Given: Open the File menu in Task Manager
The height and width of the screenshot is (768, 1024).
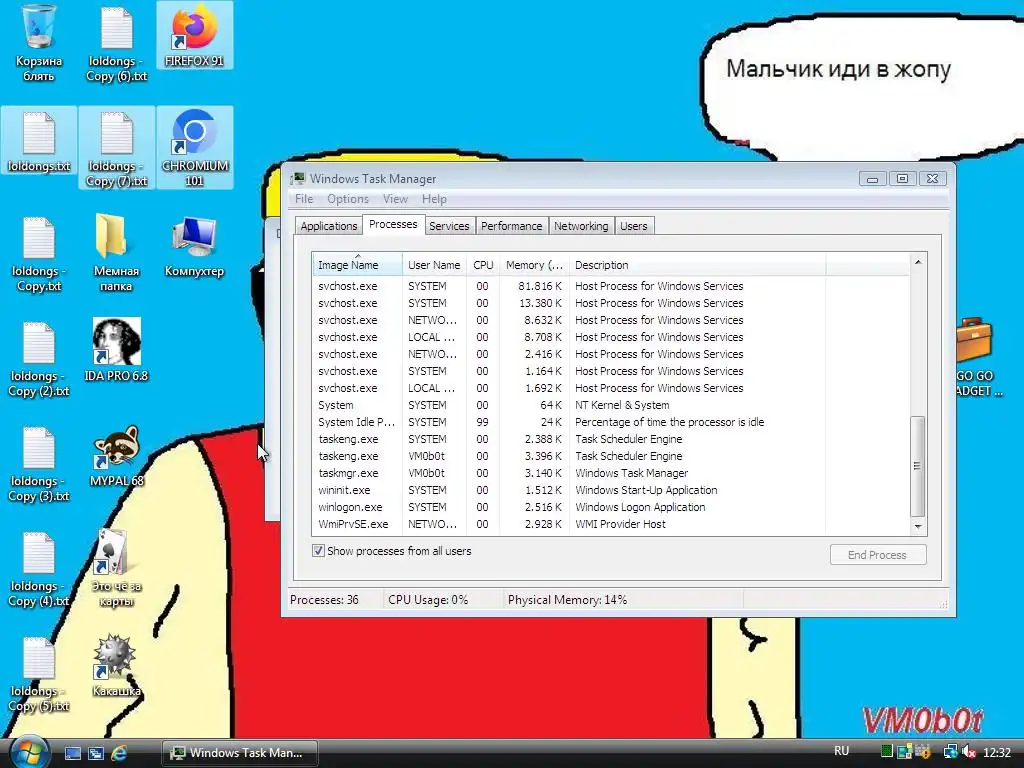Looking at the screenshot, I should click(304, 199).
